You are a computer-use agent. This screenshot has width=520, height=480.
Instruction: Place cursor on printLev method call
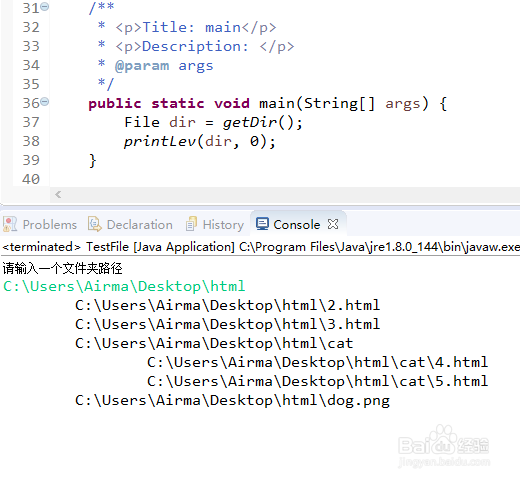[159, 142]
